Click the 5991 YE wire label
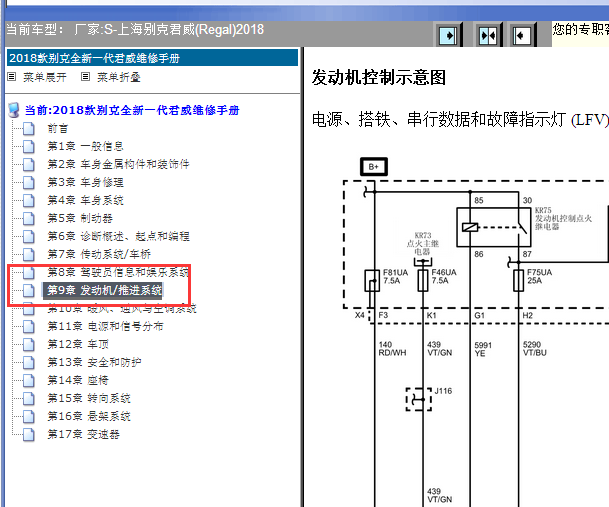 [x=483, y=349]
